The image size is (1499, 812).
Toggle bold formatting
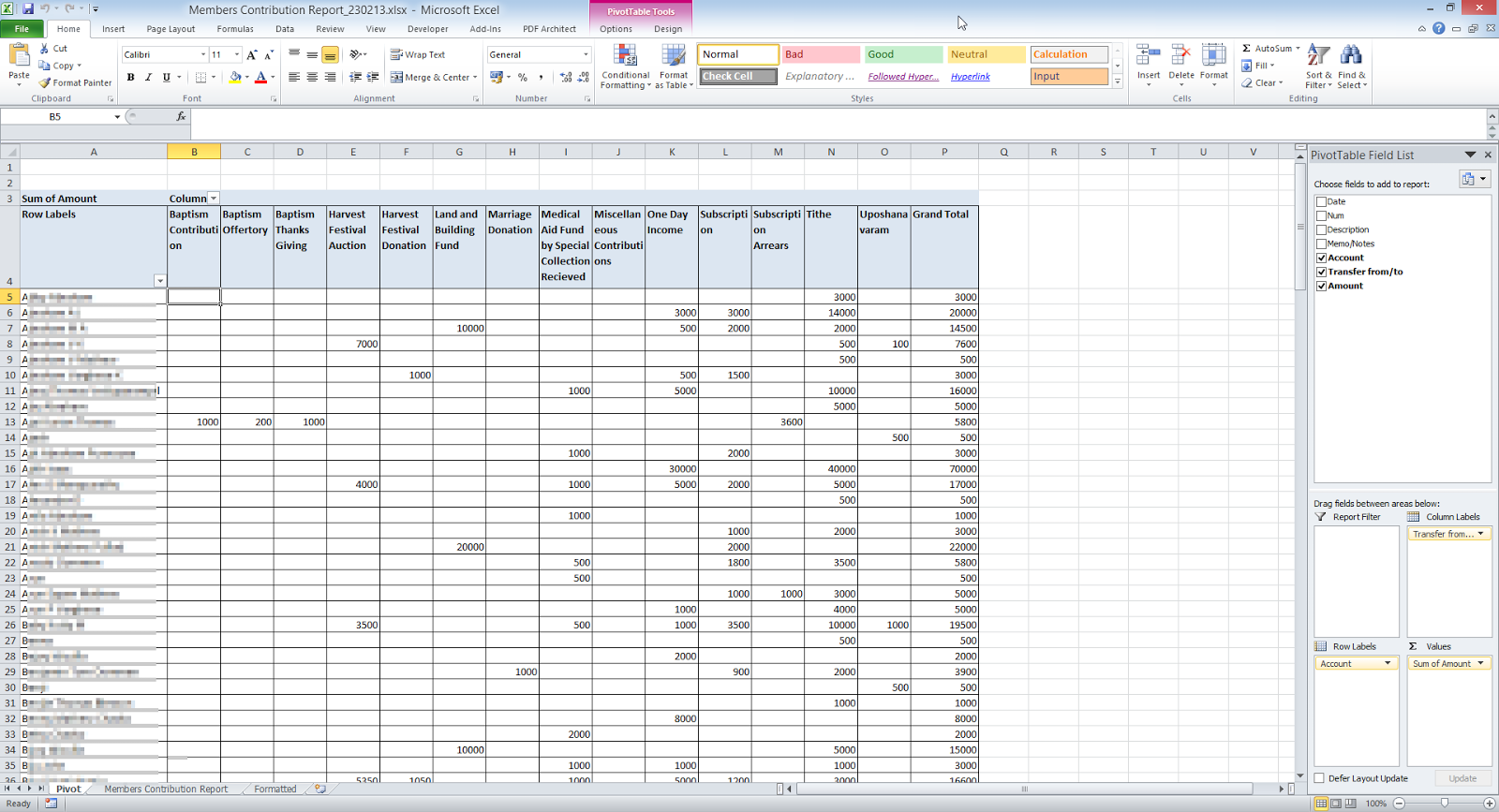point(130,77)
